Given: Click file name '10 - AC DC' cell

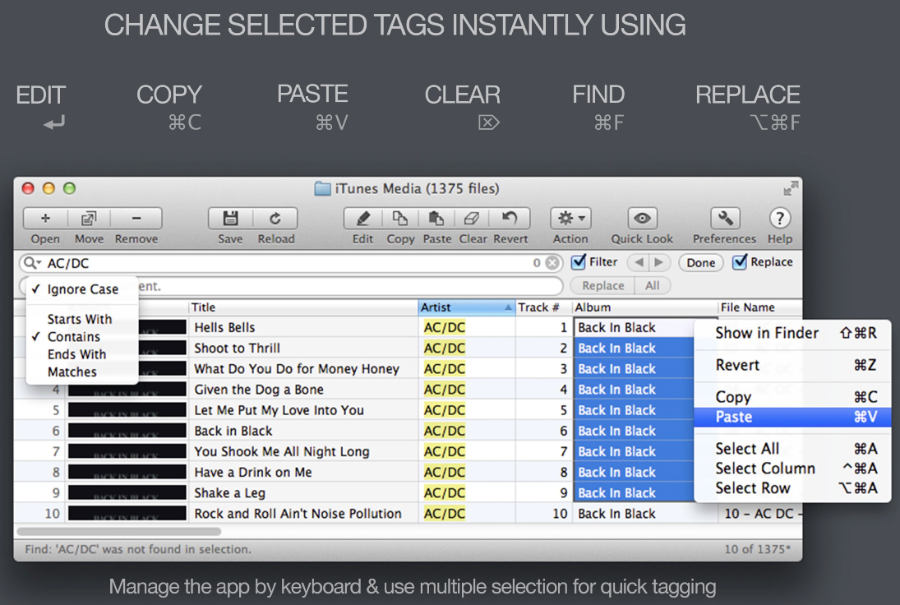Looking at the screenshot, I should (x=760, y=513).
